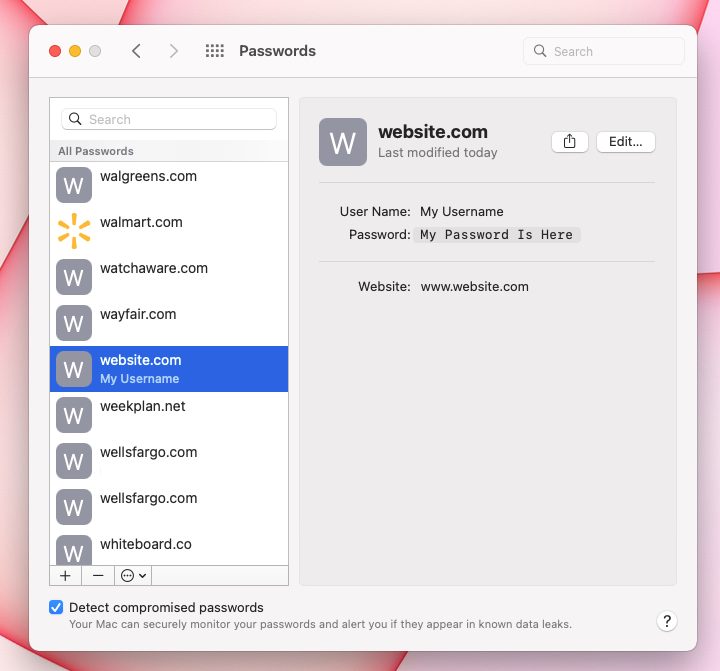Add a new password with plus button
The image size is (720, 671).
point(65,575)
